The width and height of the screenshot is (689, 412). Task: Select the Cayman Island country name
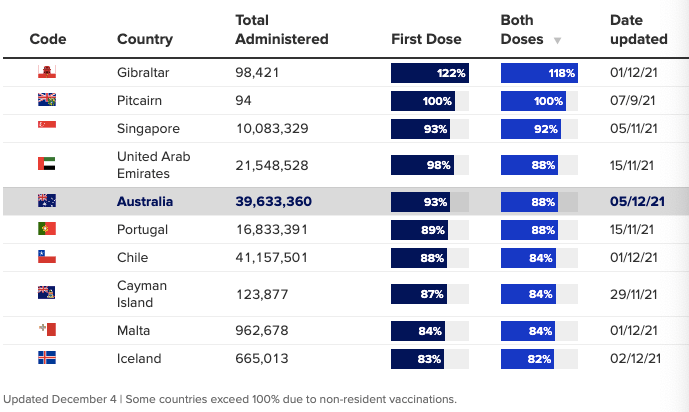coord(141,294)
